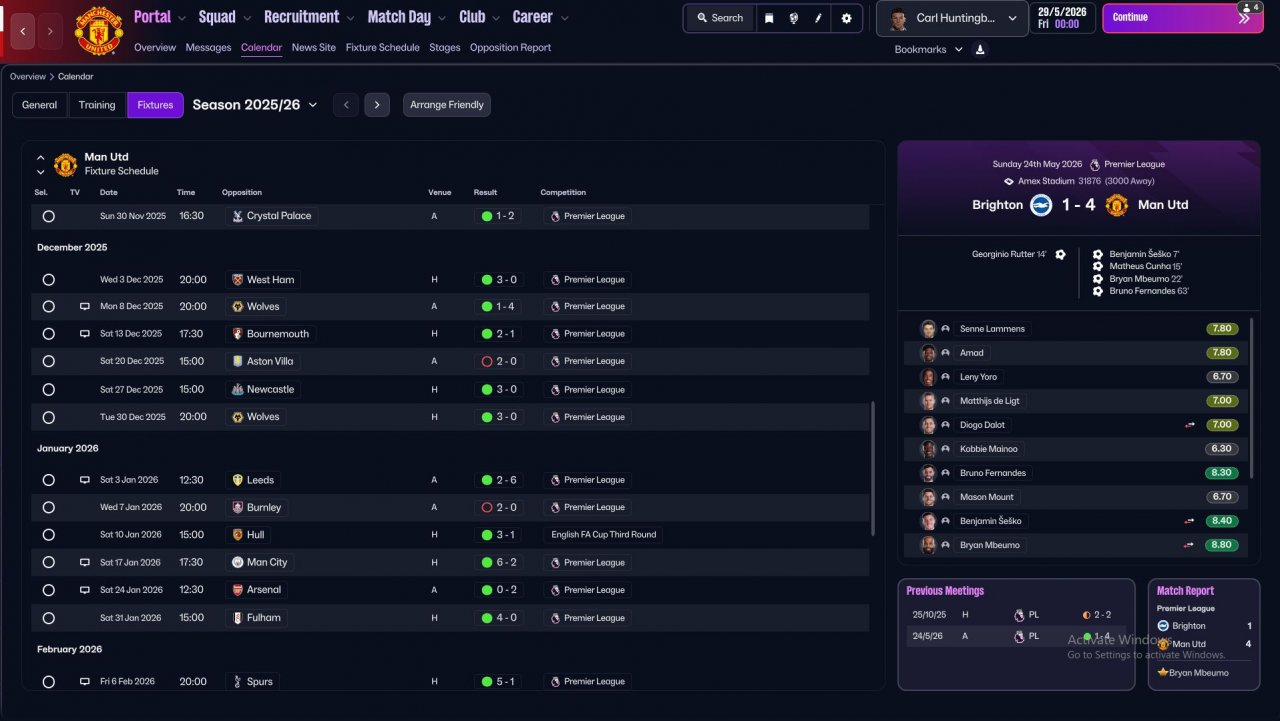Open the News Site sub-tab
This screenshot has width=1280, height=721.
tap(314, 48)
